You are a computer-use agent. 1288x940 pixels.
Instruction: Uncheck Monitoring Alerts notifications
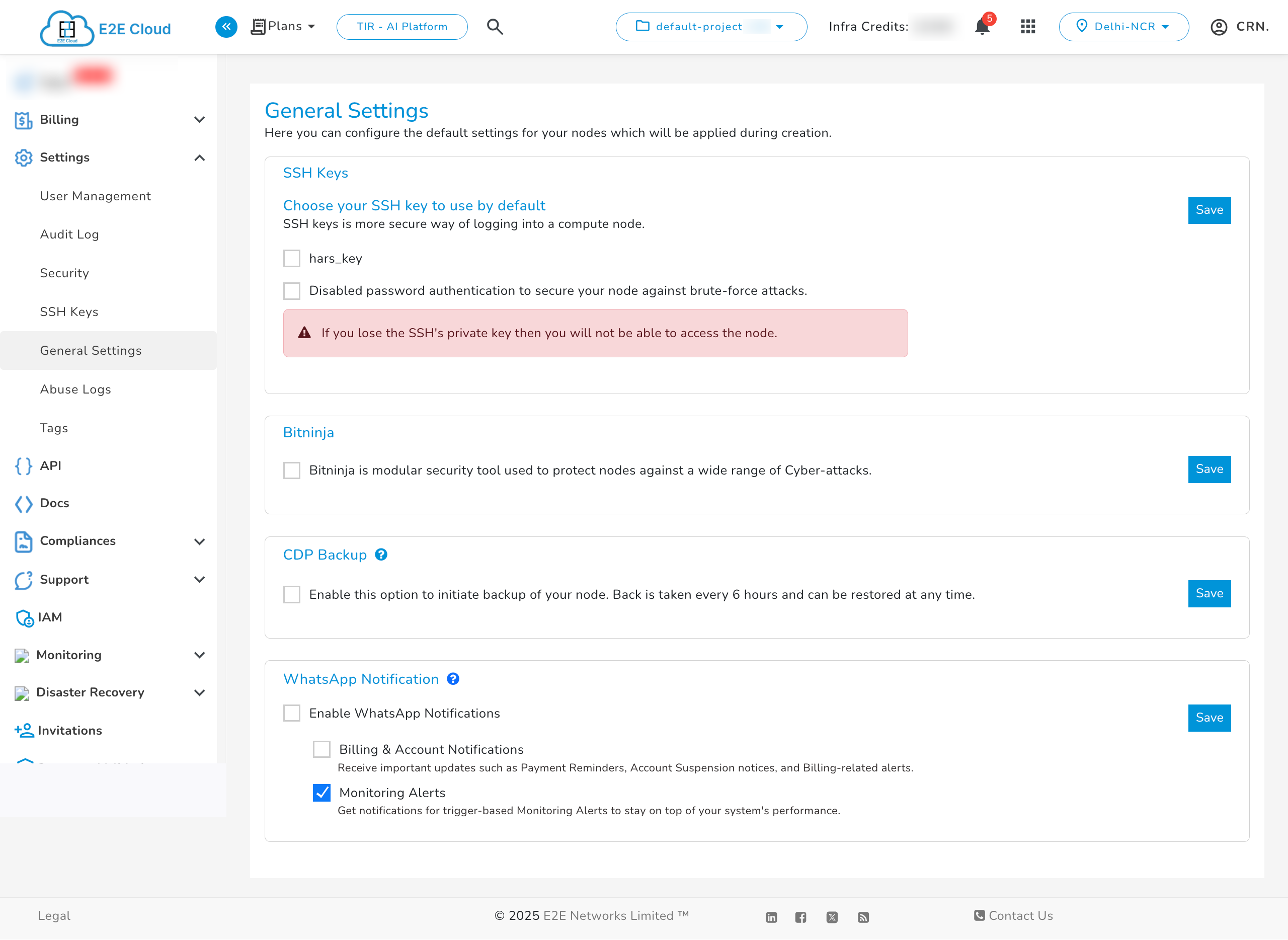tap(321, 793)
